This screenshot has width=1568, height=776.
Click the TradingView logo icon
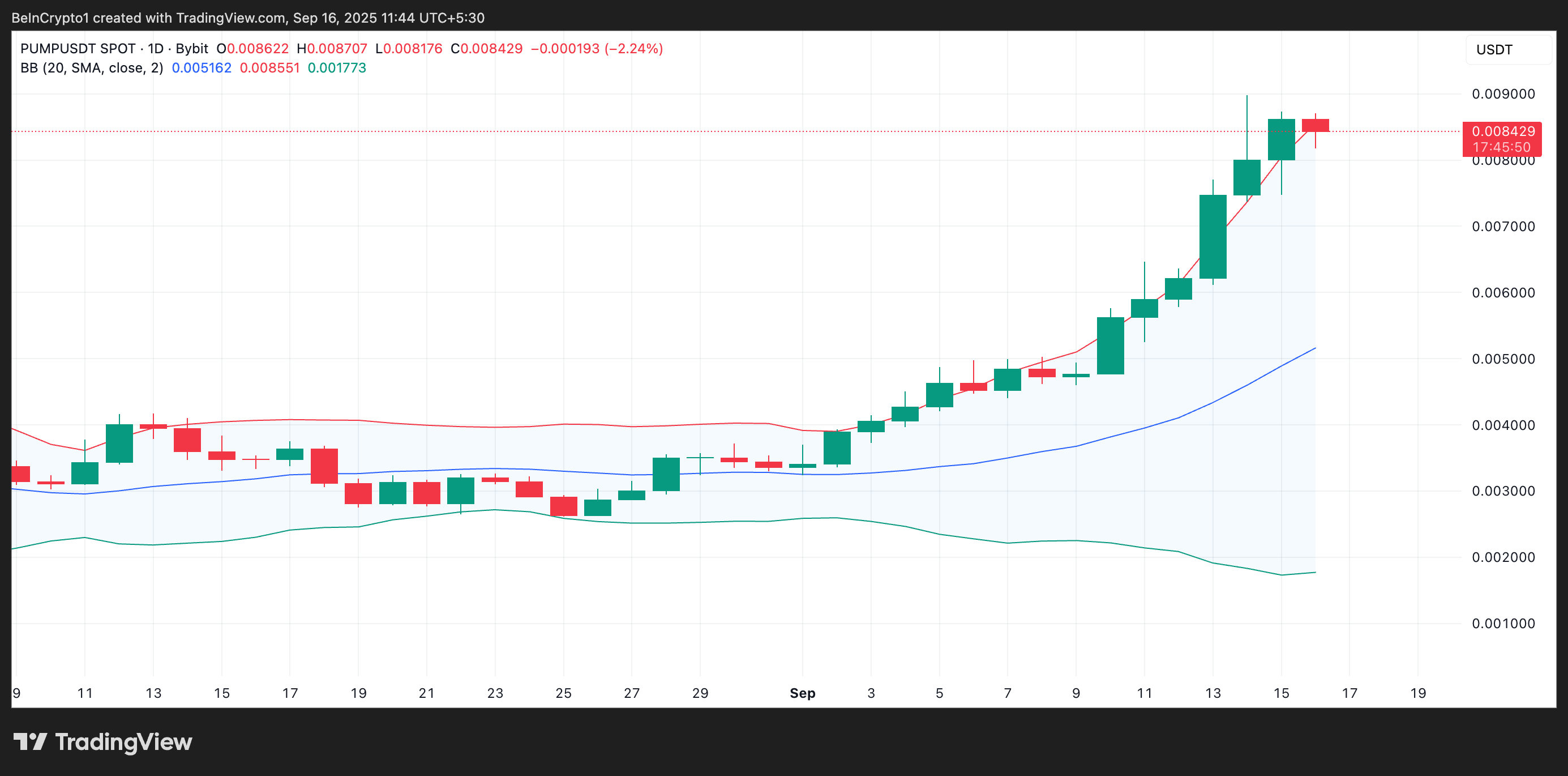[30, 741]
